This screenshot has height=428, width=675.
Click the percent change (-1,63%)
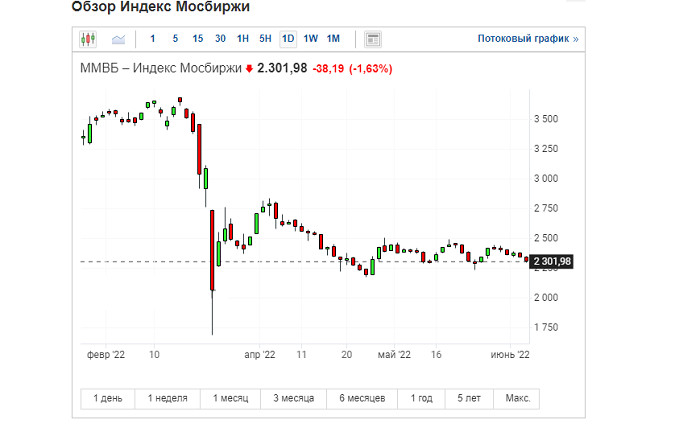(371, 68)
